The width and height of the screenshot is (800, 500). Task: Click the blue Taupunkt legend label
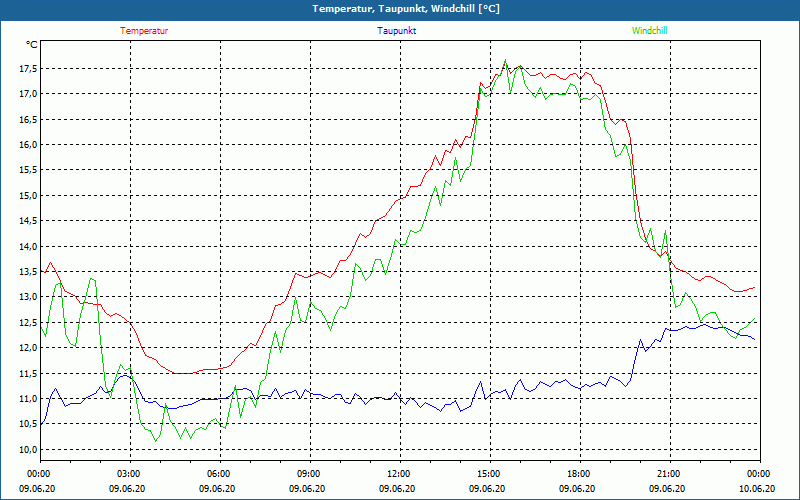coord(396,31)
